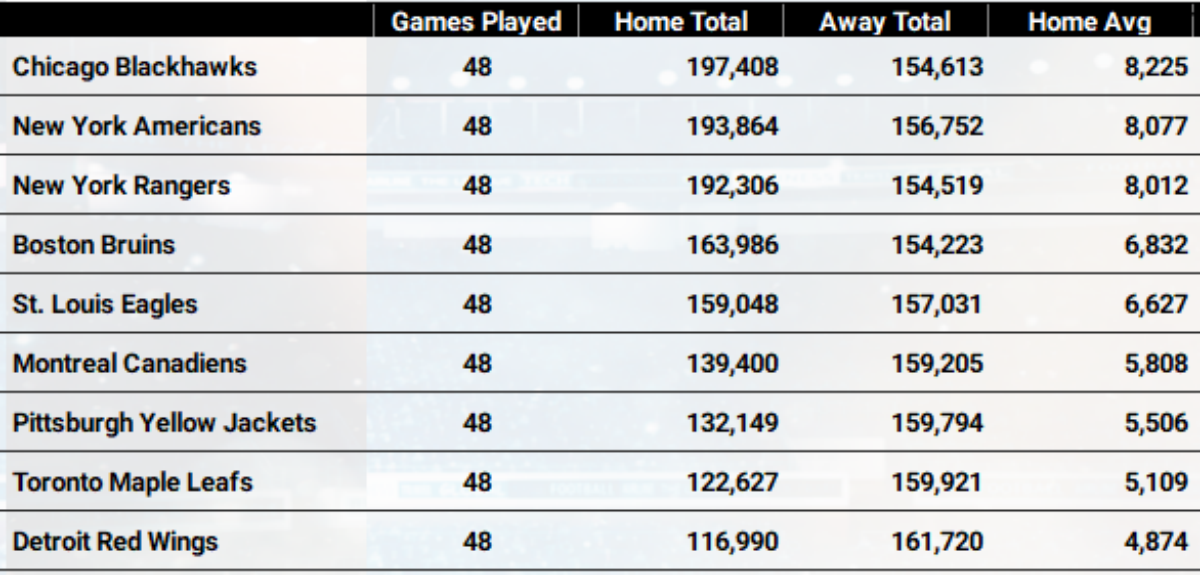
Task: Select Detroit's away total cell 161,720
Action: [938, 541]
